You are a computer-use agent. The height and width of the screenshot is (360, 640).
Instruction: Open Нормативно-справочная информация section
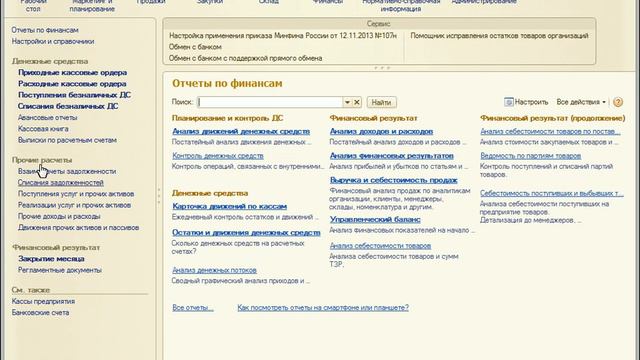(x=400, y=5)
